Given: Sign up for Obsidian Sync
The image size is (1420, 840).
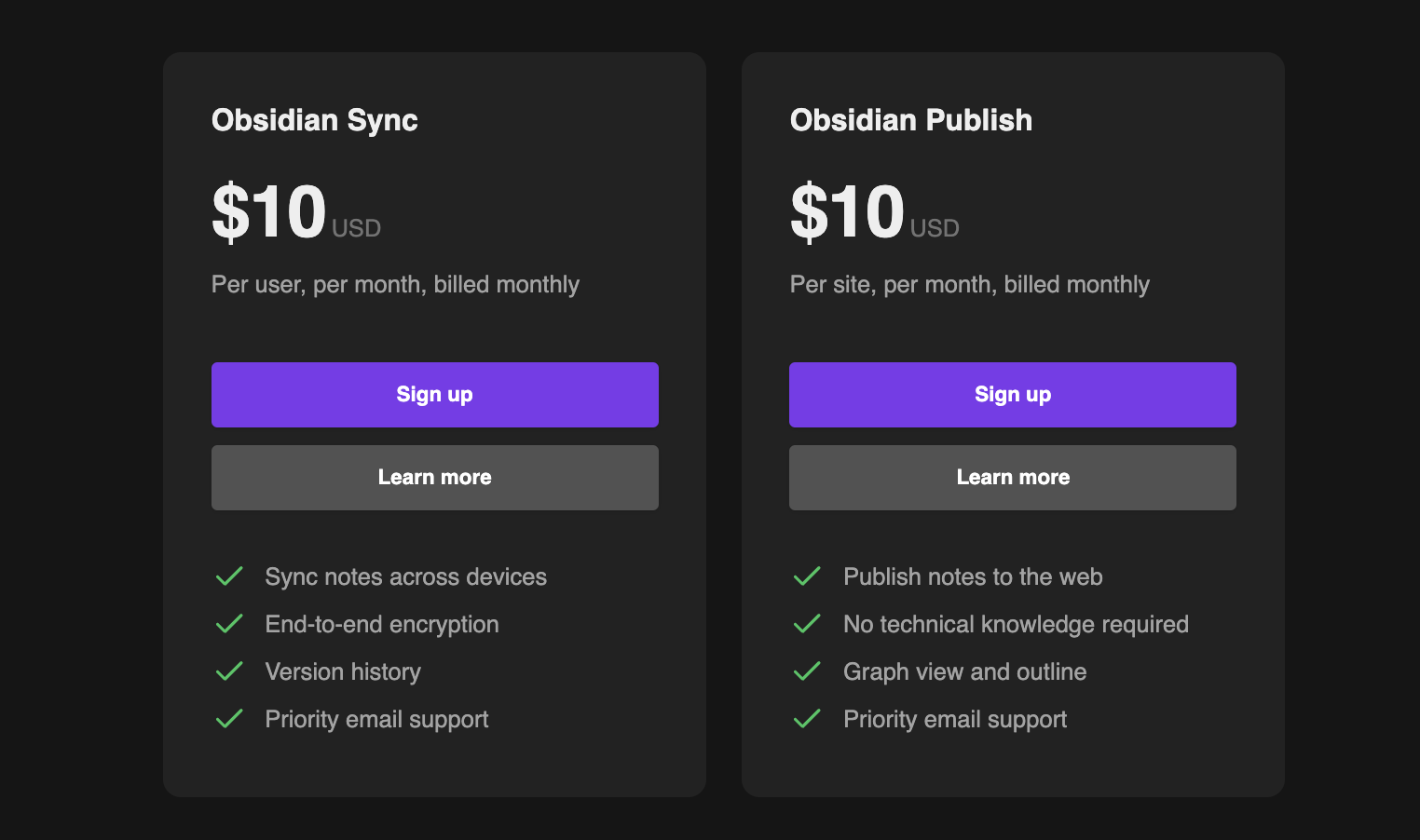Looking at the screenshot, I should click(x=434, y=395).
